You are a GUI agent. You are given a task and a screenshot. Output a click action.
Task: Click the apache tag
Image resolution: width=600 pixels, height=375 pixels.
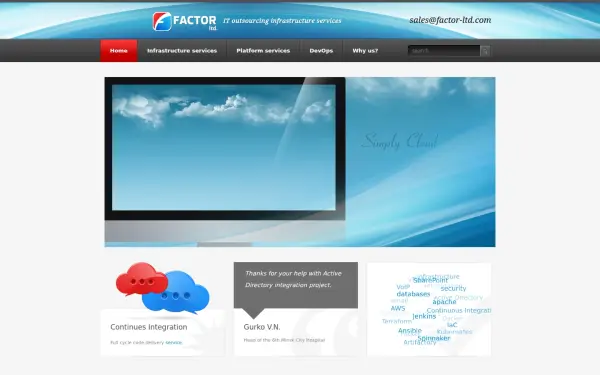point(444,302)
